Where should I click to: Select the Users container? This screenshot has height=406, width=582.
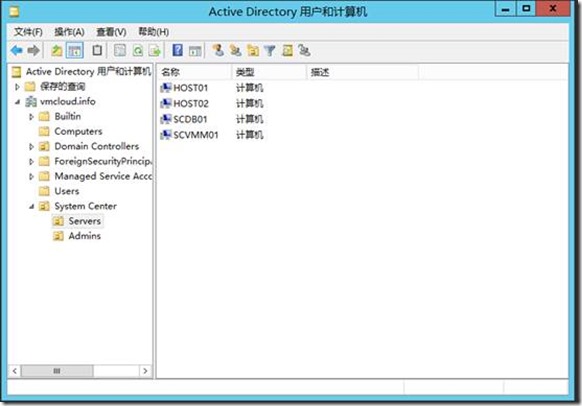pos(67,191)
